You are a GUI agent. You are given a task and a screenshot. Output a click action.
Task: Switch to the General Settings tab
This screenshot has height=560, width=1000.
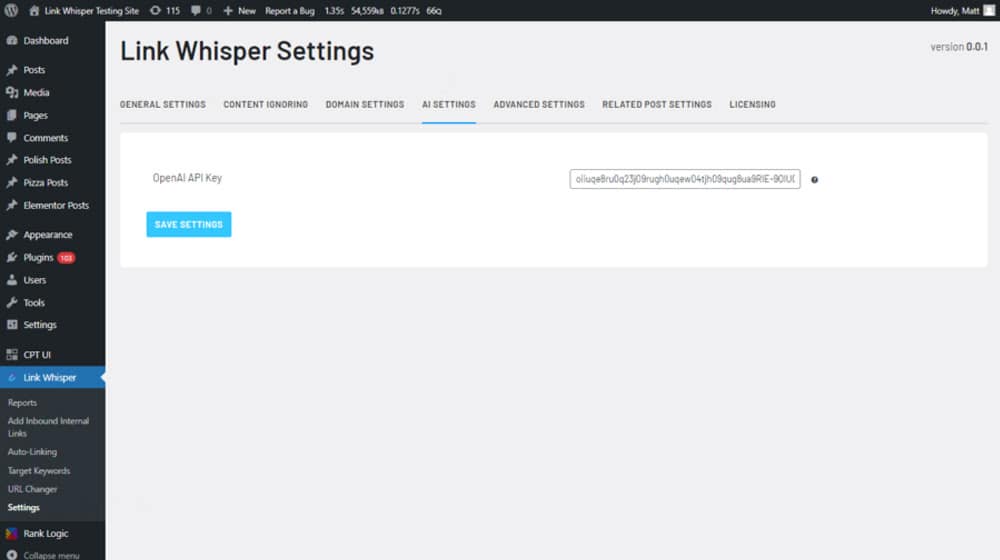tap(163, 105)
